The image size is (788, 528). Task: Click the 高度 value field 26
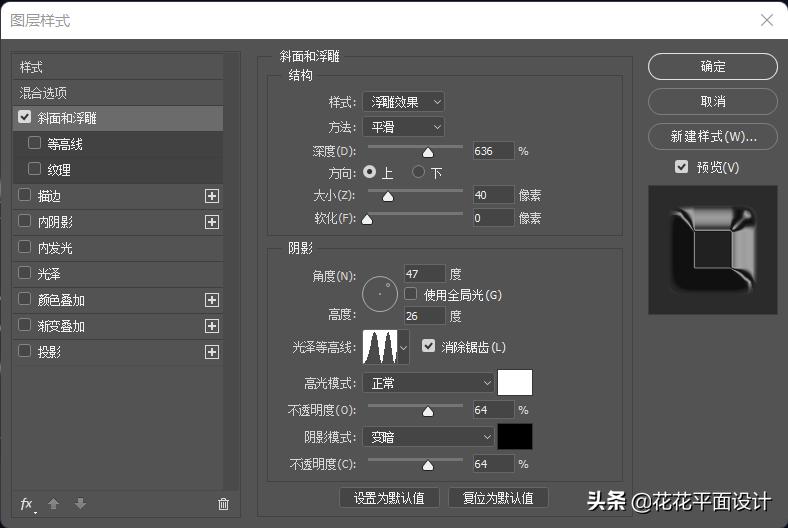pyautogui.click(x=425, y=316)
